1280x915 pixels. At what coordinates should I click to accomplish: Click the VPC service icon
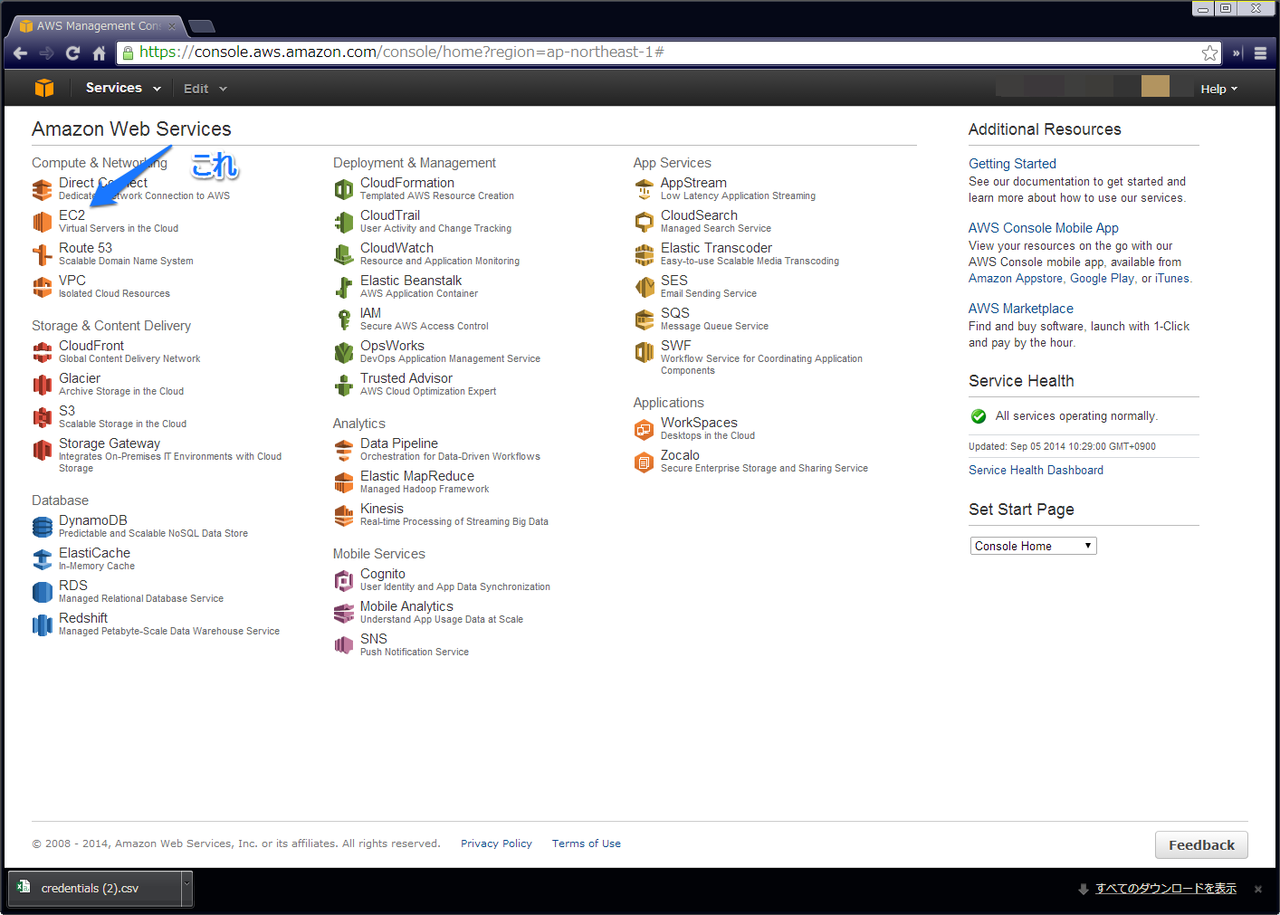point(42,287)
